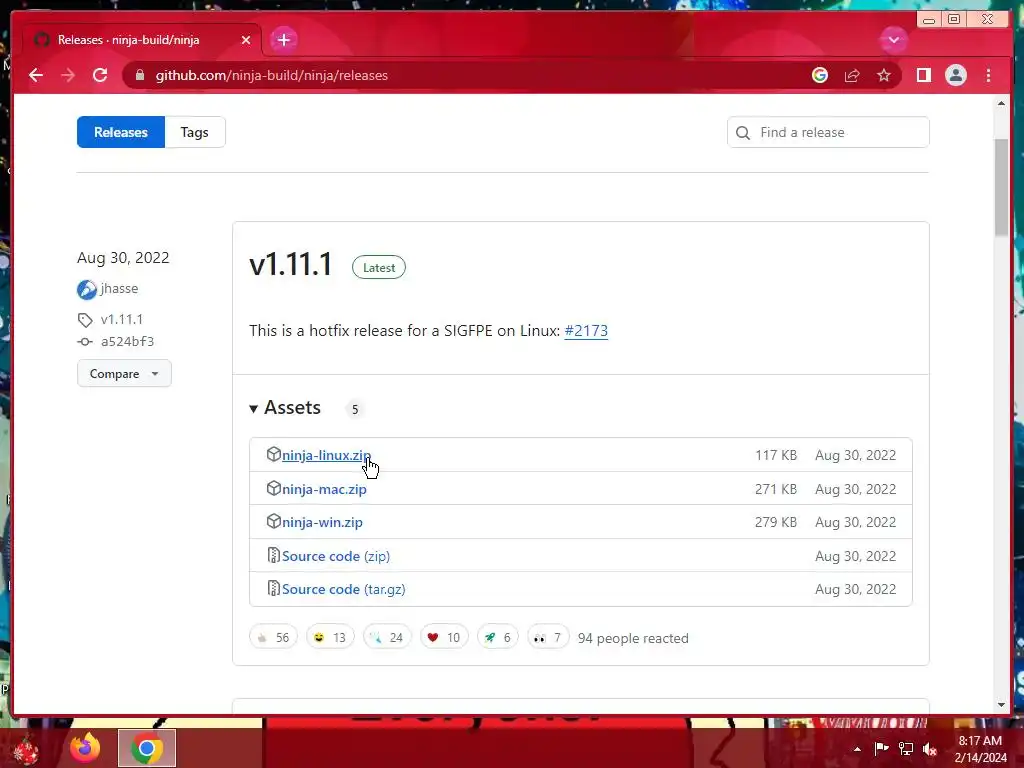Open the v1.11.1 tag link
This screenshot has height=768, width=1024.
pos(121,319)
